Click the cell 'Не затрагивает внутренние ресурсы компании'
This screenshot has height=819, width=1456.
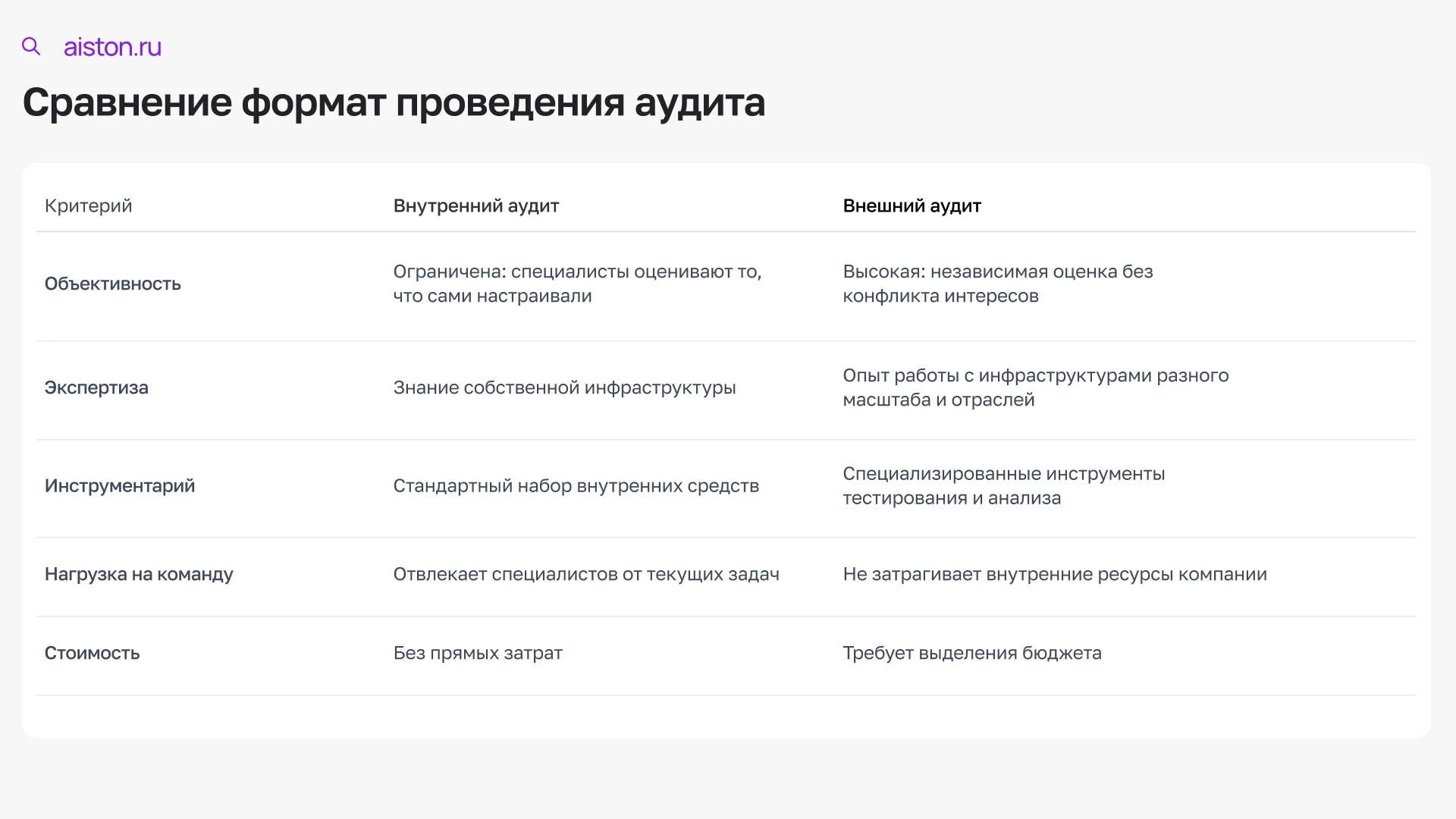click(x=1055, y=574)
